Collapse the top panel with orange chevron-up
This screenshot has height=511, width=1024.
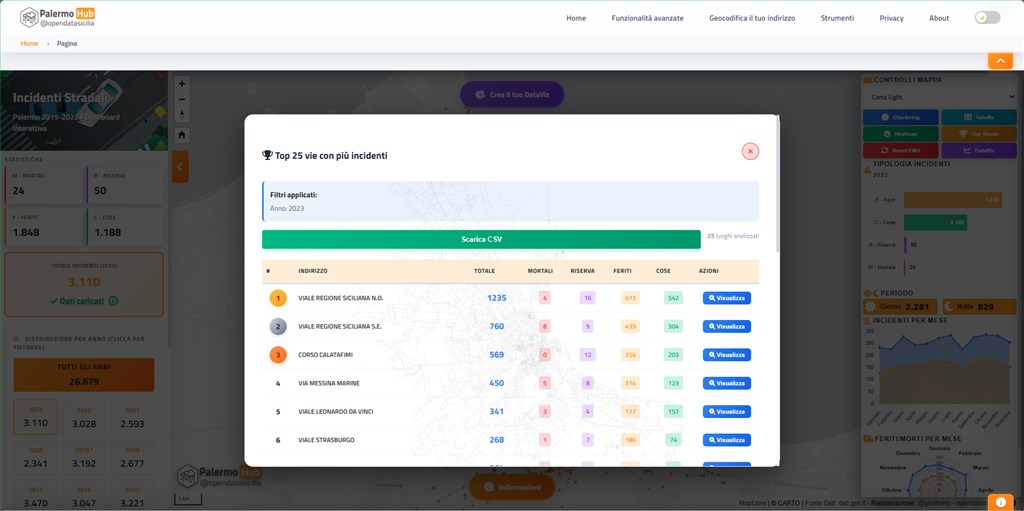[1000, 61]
